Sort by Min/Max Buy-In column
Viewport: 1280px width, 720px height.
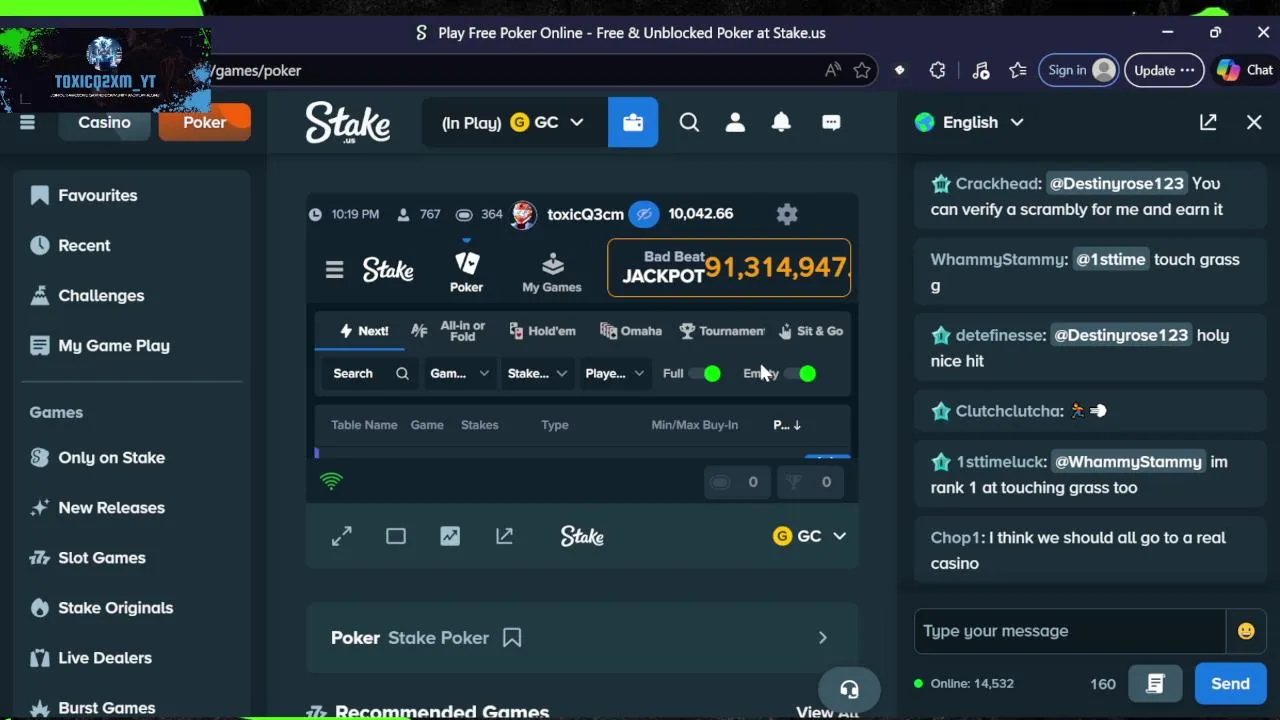pyautogui.click(x=694, y=425)
